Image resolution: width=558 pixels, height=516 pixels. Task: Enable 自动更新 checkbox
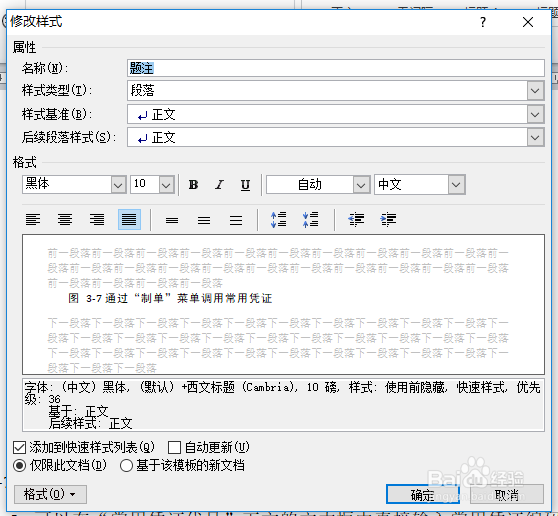coord(174,447)
